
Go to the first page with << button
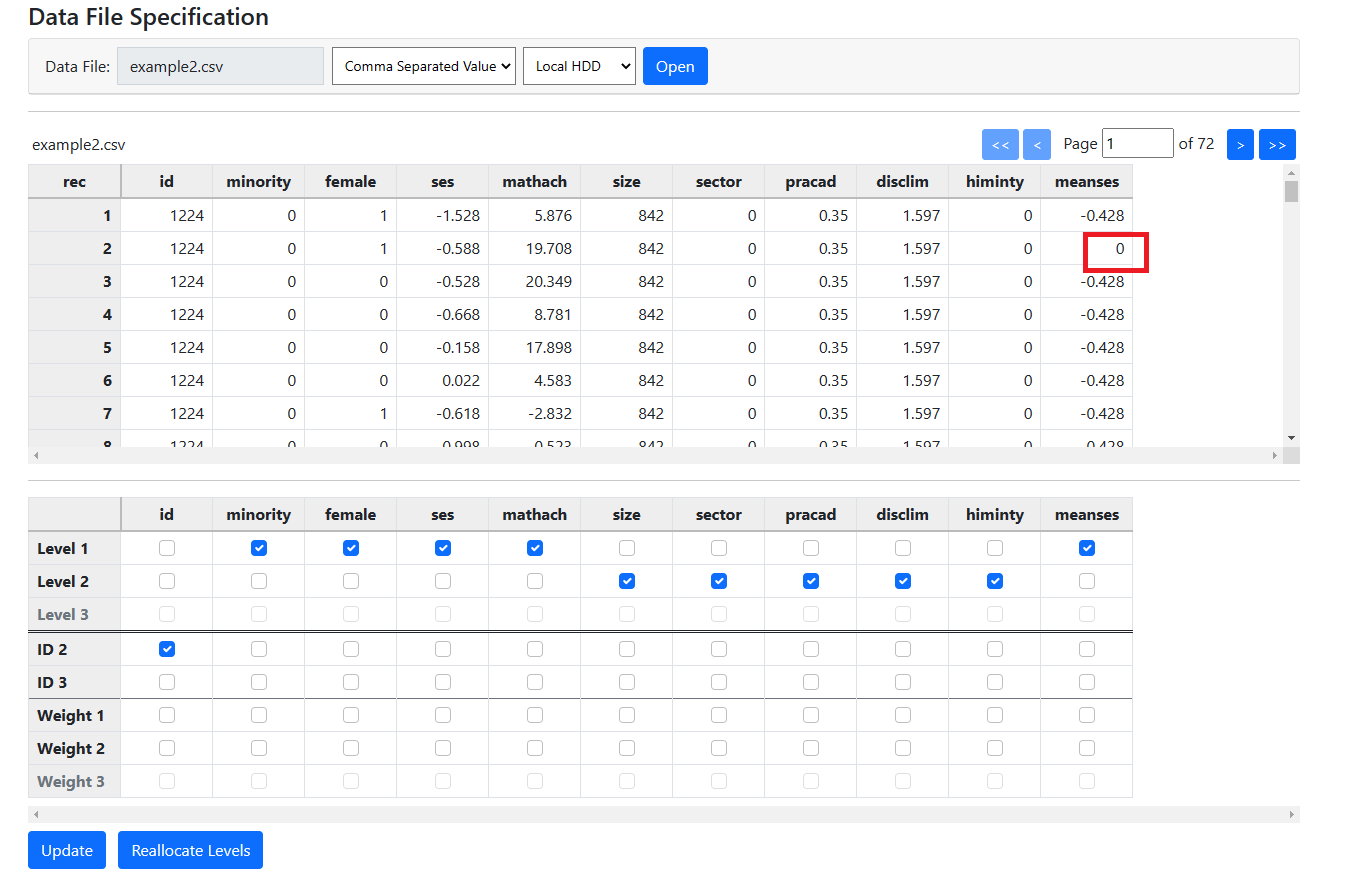1000,145
